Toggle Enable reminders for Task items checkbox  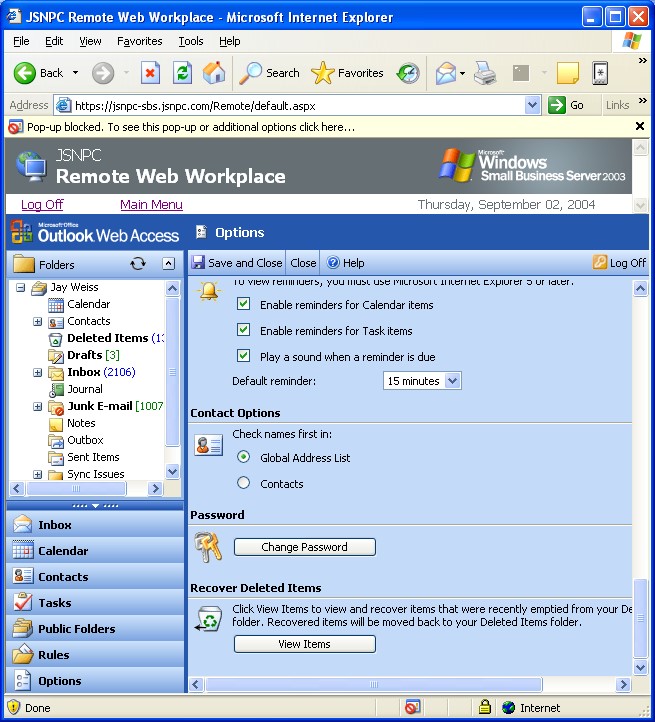(x=243, y=330)
